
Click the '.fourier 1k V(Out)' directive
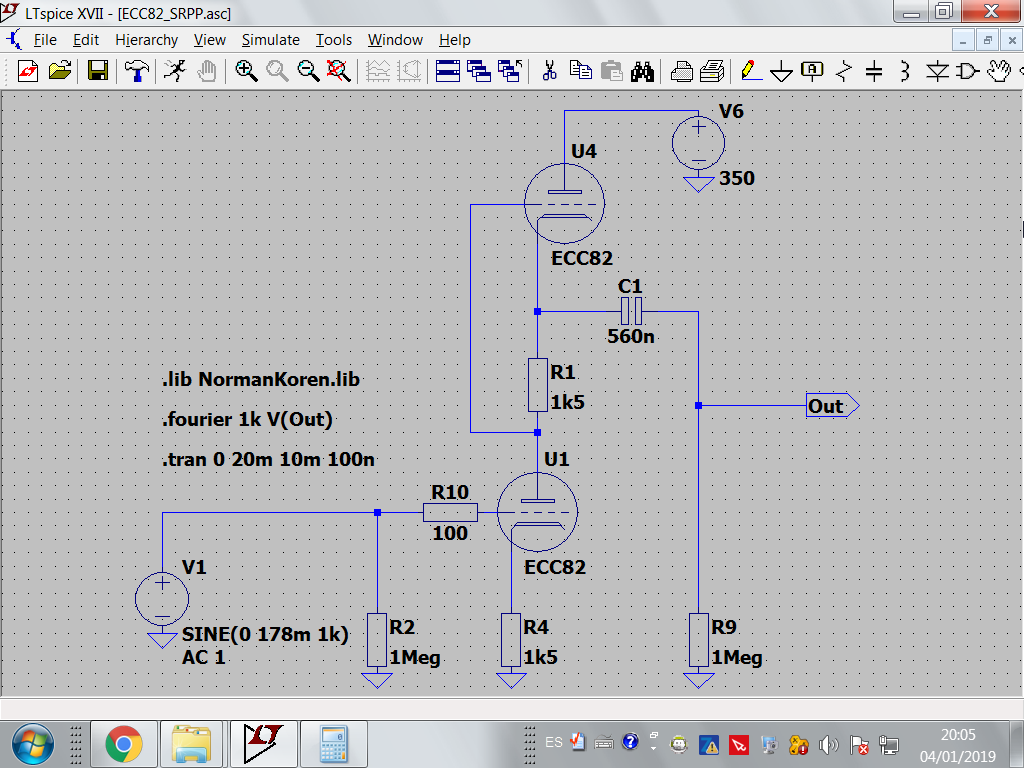tap(247, 419)
